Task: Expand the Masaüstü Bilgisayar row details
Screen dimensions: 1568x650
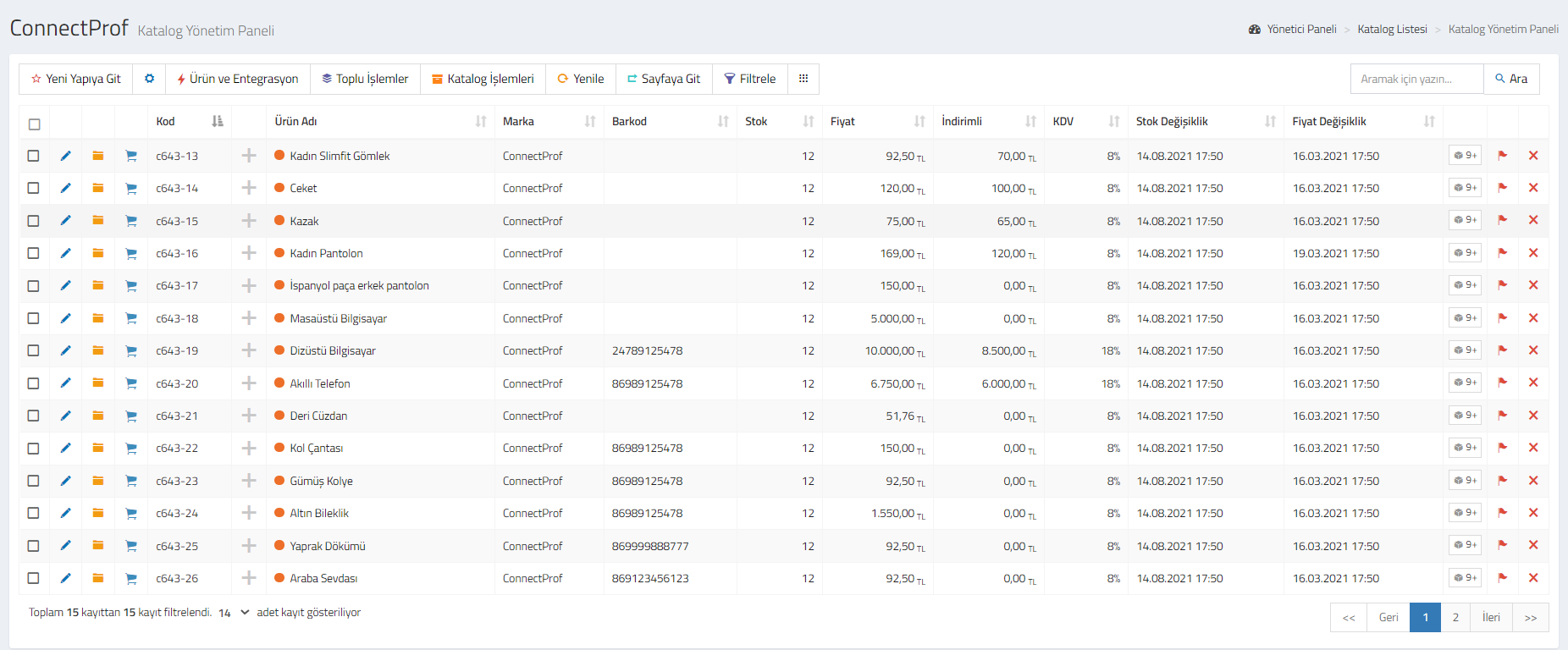Action: click(249, 318)
